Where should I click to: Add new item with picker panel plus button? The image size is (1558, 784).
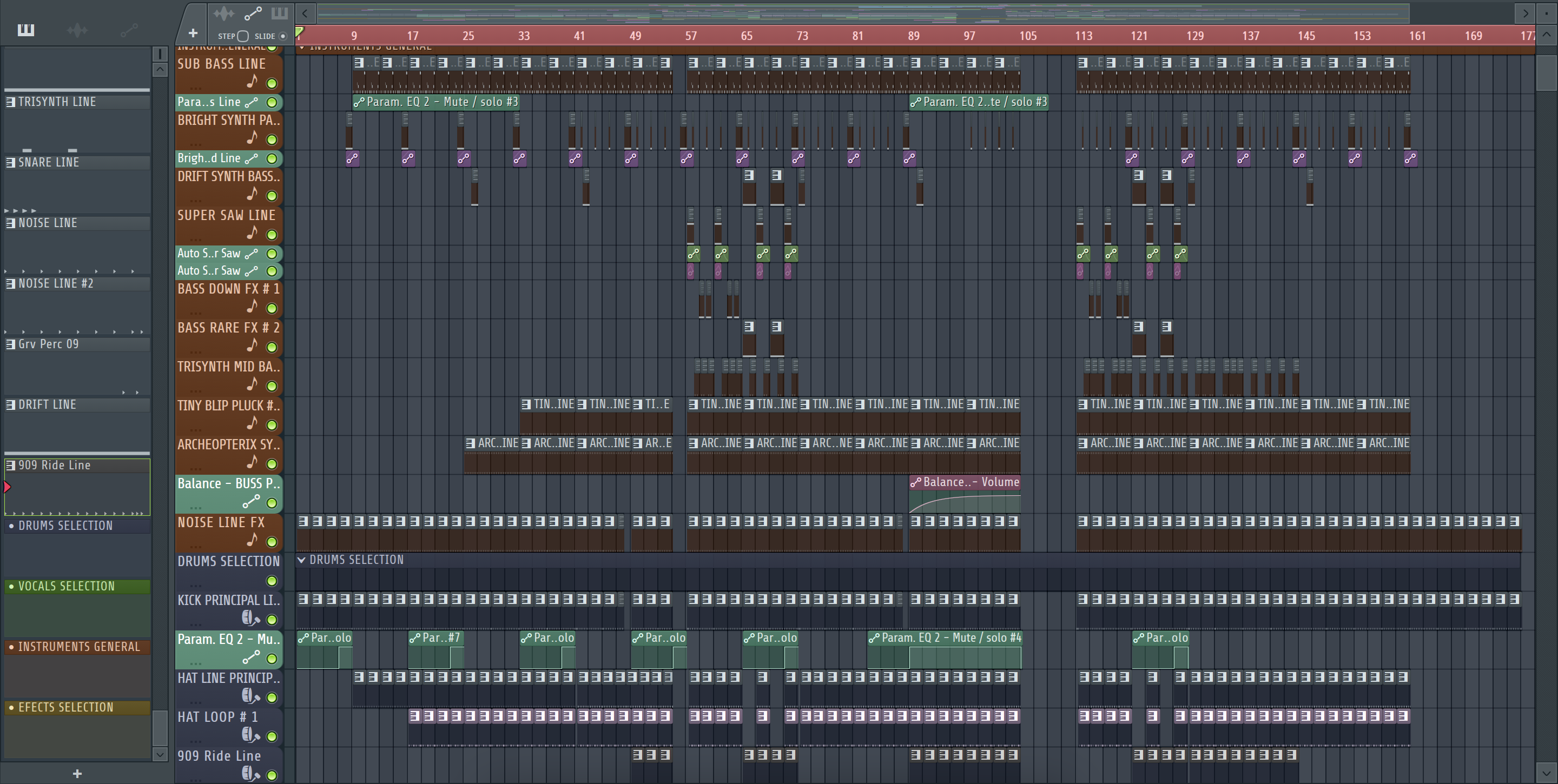coord(77,773)
